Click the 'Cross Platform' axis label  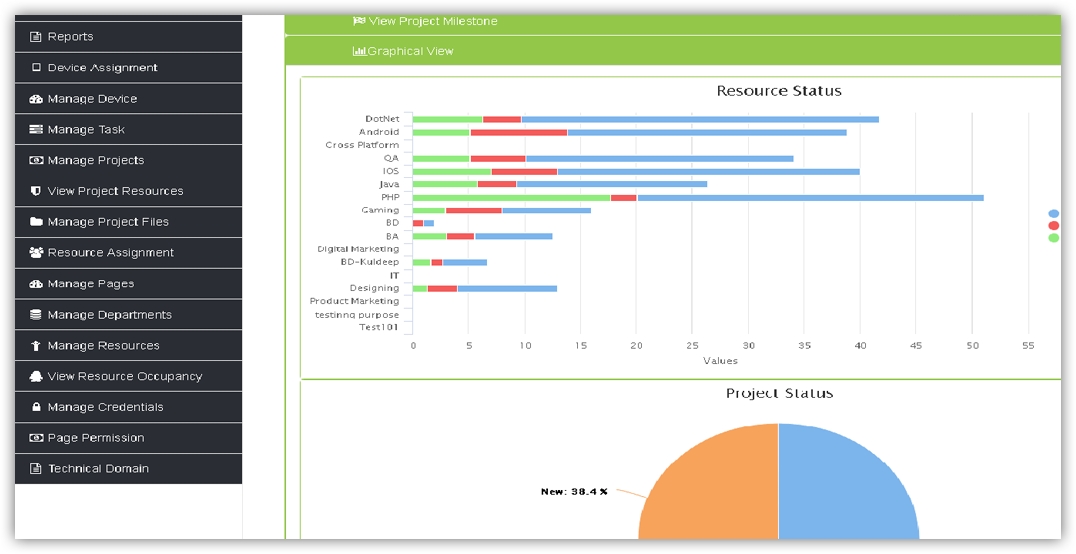point(362,146)
